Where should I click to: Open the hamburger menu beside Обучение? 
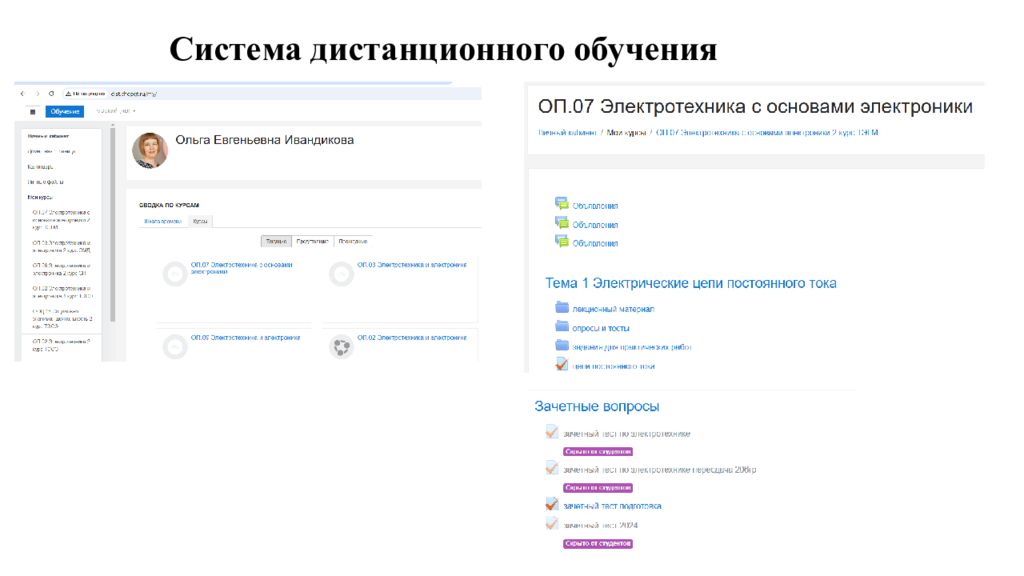click(x=32, y=112)
